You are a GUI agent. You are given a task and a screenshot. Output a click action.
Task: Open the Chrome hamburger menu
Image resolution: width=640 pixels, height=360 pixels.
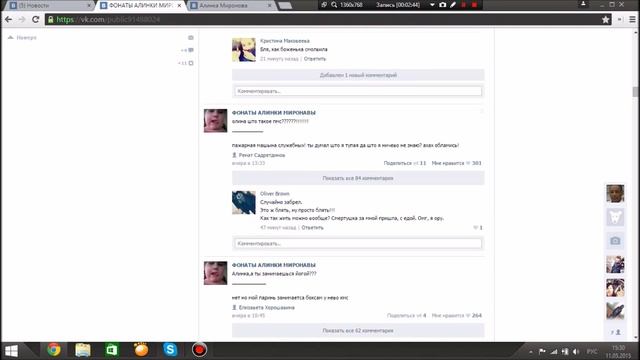(632, 19)
